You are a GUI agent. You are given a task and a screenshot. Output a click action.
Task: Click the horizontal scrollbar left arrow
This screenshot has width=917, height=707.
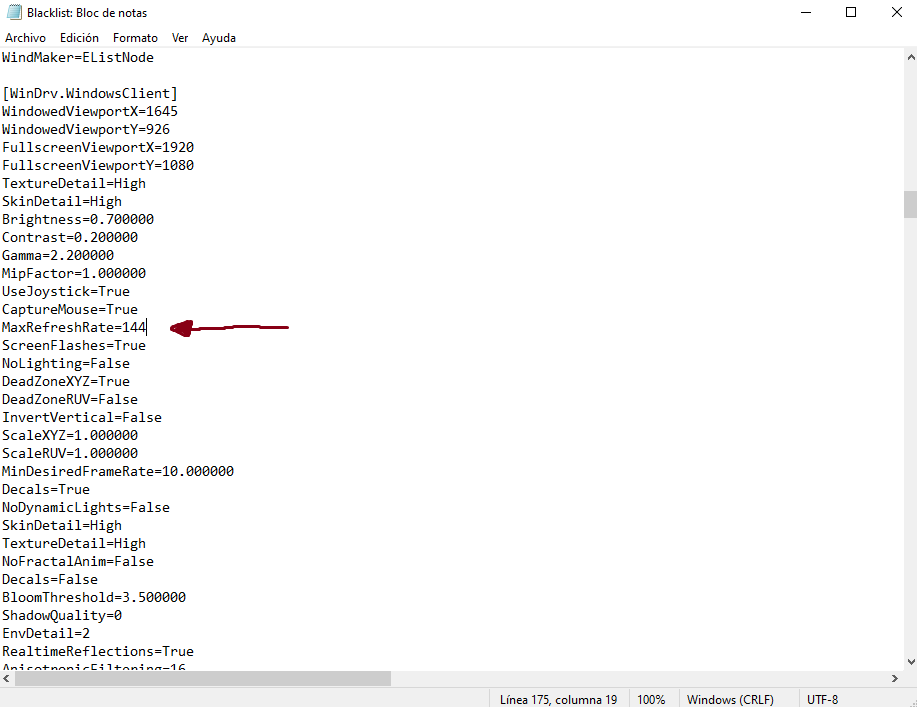coord(6,678)
